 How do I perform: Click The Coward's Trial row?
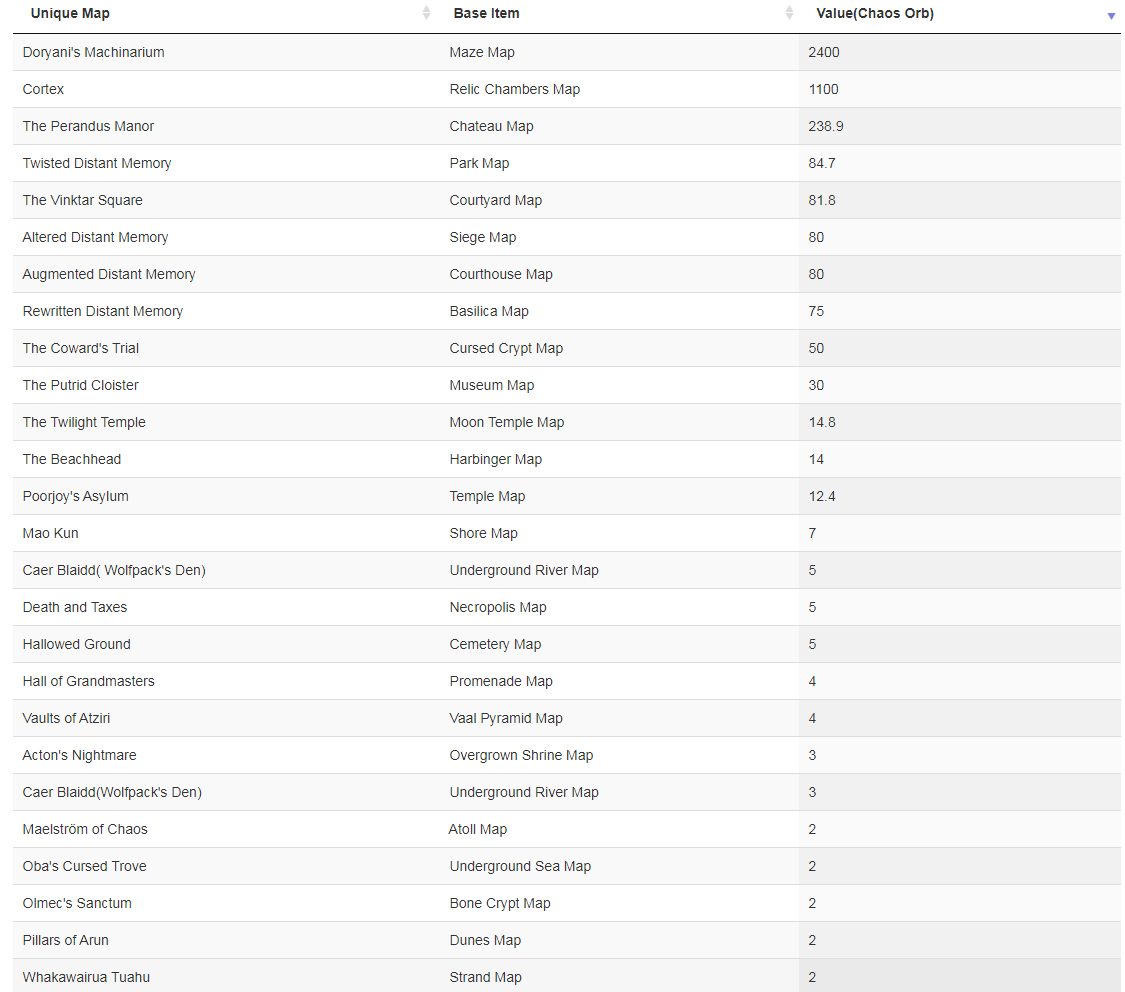pyautogui.click(x=567, y=348)
